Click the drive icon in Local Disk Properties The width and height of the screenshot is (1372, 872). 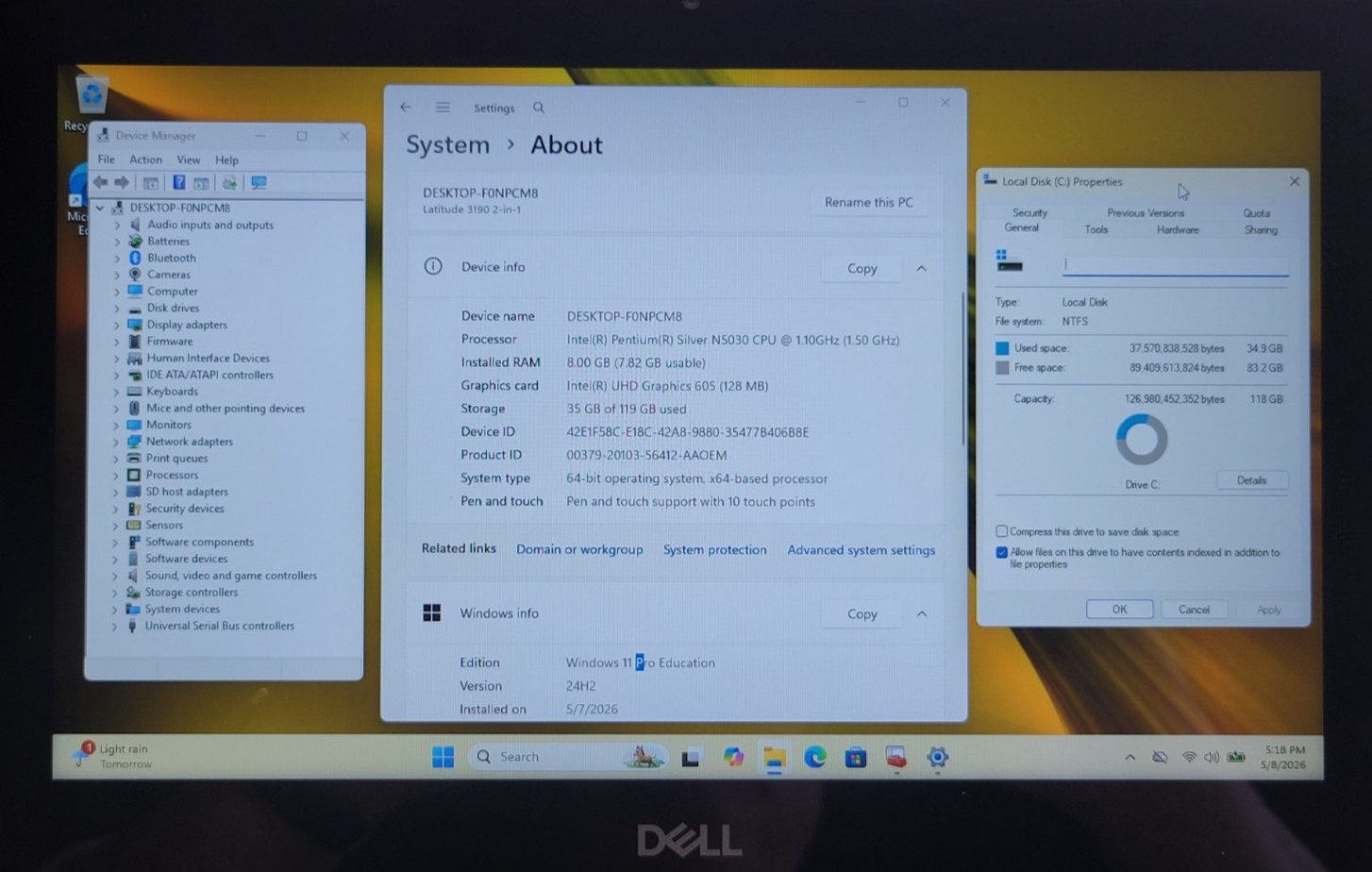(x=1009, y=261)
